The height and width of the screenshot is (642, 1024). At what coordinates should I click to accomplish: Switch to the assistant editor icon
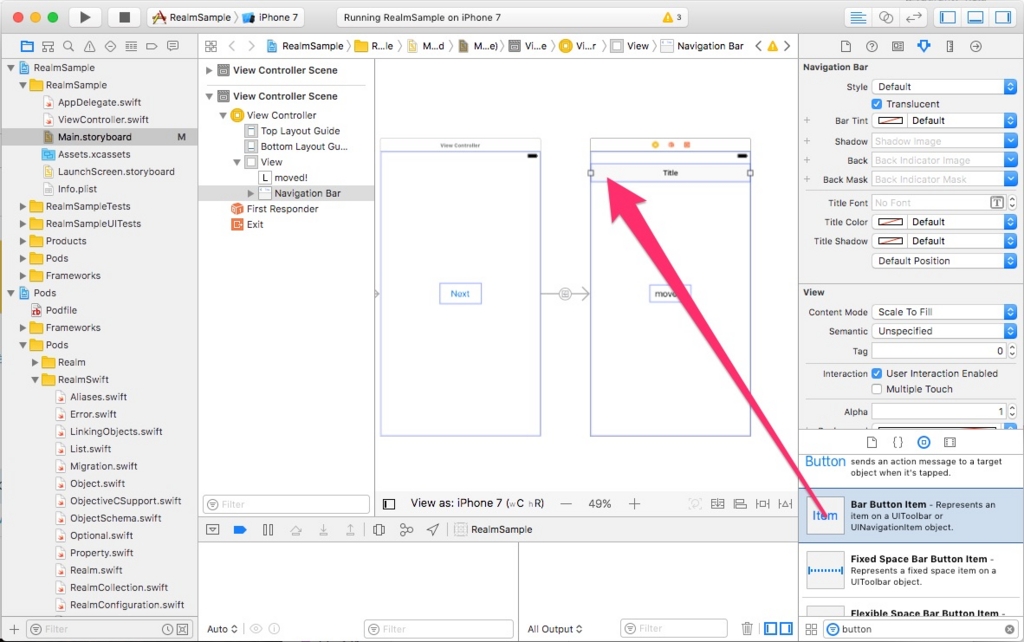886,18
